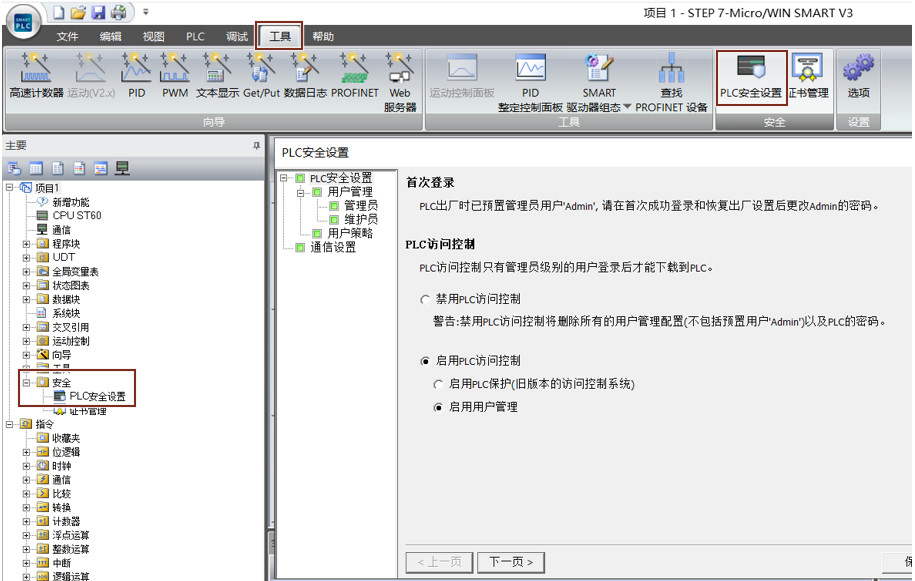
Task: Select 启用PLC保护 (legacy) radio option
Action: coord(438,384)
